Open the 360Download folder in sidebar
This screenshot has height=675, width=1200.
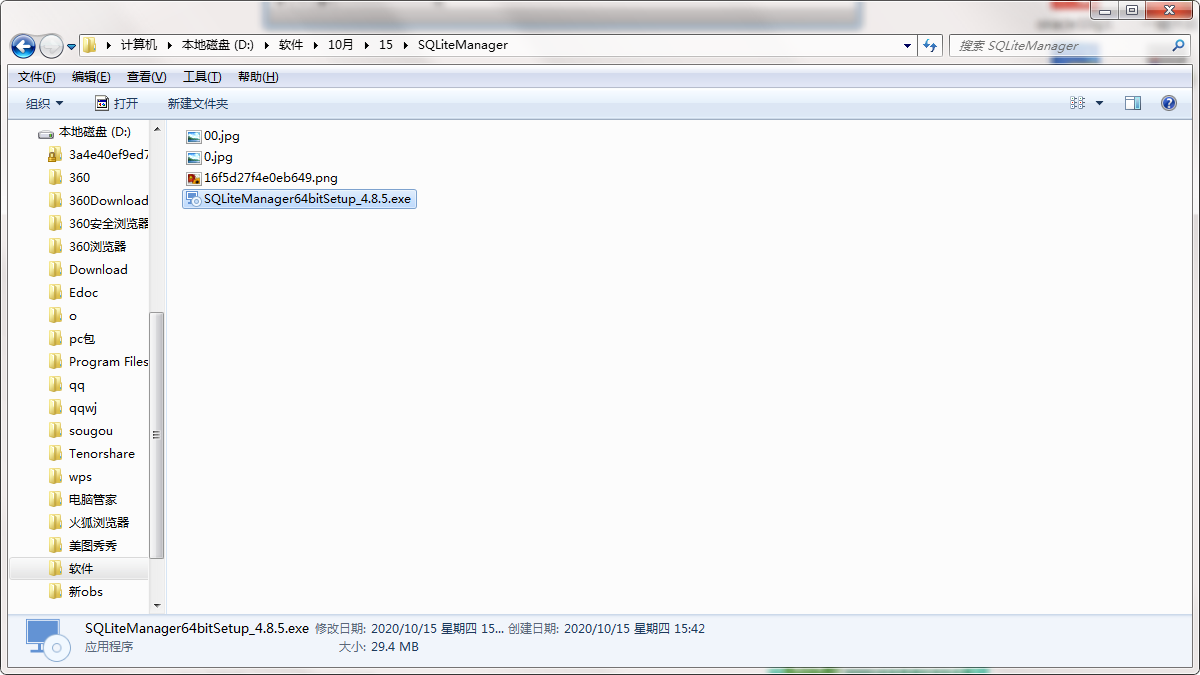coord(98,200)
